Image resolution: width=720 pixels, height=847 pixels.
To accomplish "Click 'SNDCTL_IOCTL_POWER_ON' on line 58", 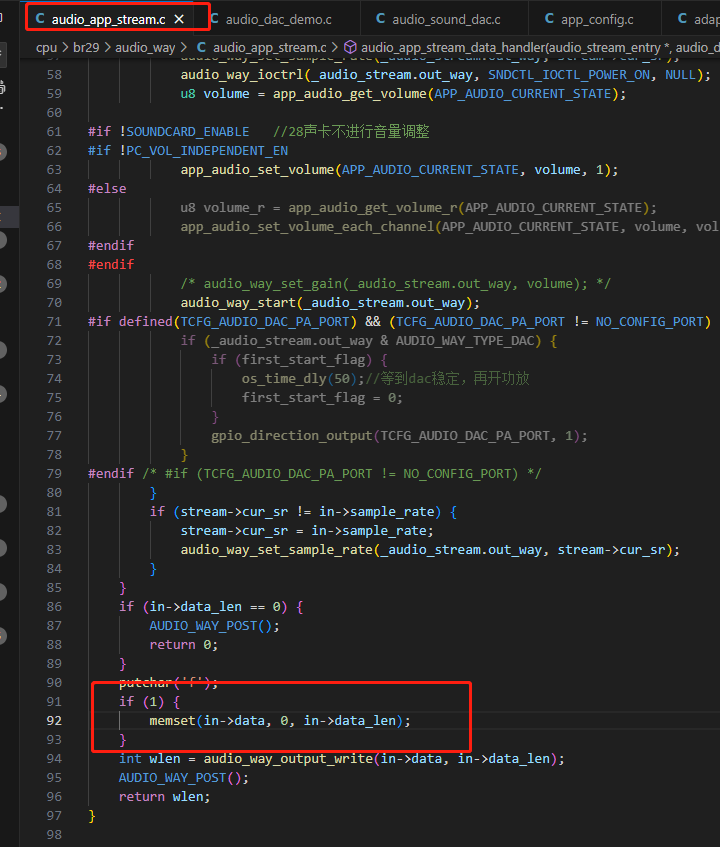I will pos(569,75).
